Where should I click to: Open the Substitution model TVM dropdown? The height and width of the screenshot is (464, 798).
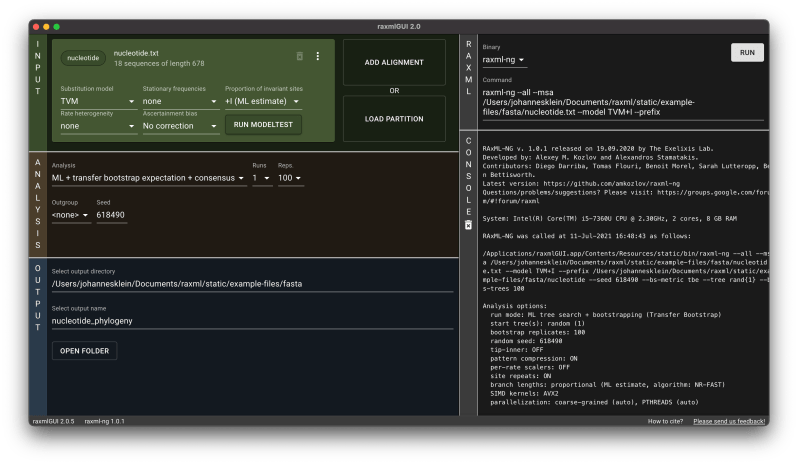97,101
